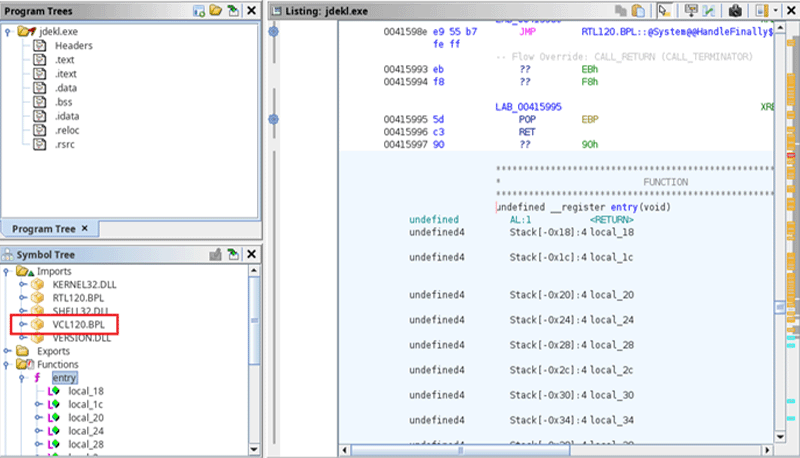Open the Listing toolbar dropdown arrow
The width and height of the screenshot is (800, 458).
pos(776,11)
